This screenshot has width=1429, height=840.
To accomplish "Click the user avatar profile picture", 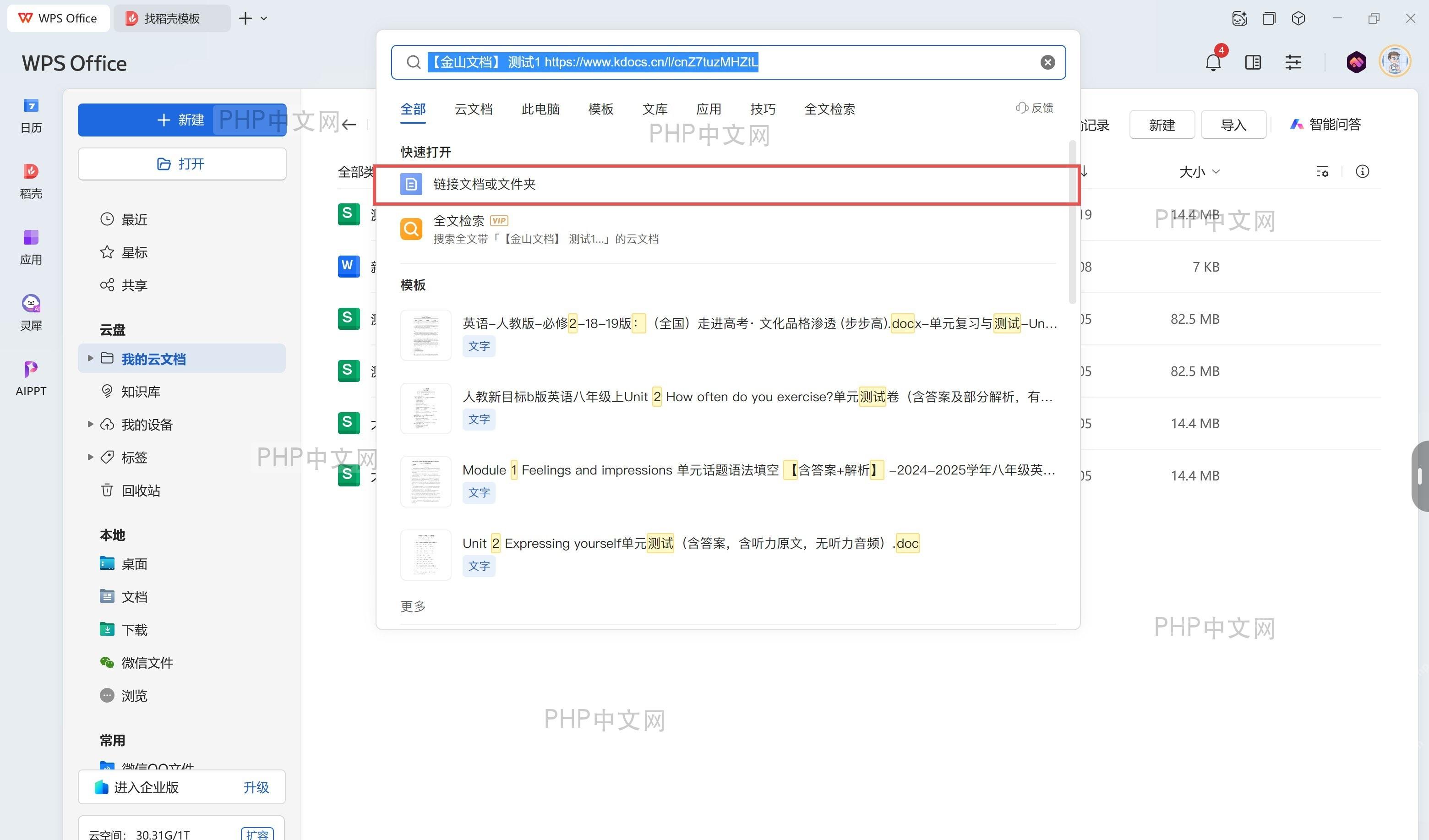I will coord(1394,61).
